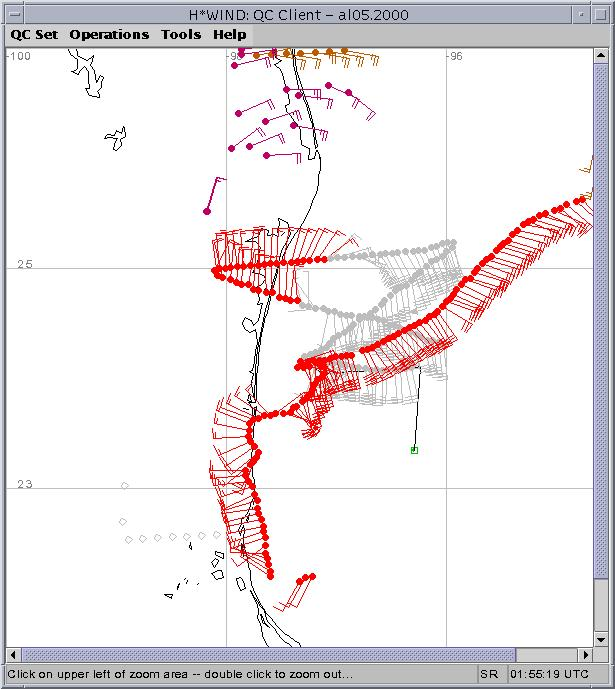Click the vertical scrollbar up arrow

pyautogui.click(x=600, y=53)
